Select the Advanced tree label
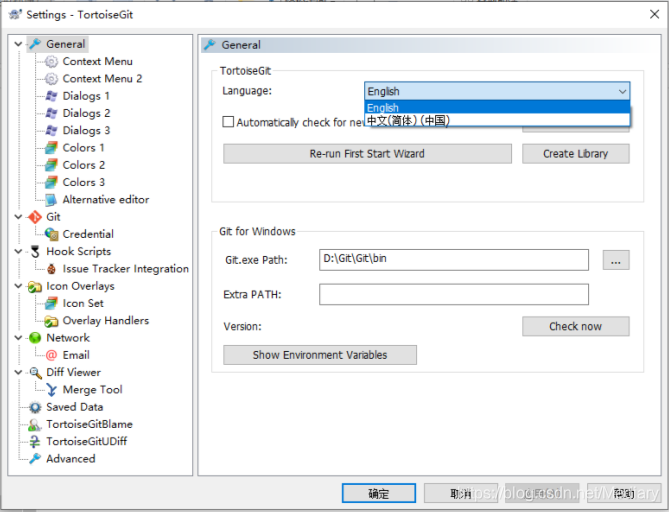 pos(71,459)
